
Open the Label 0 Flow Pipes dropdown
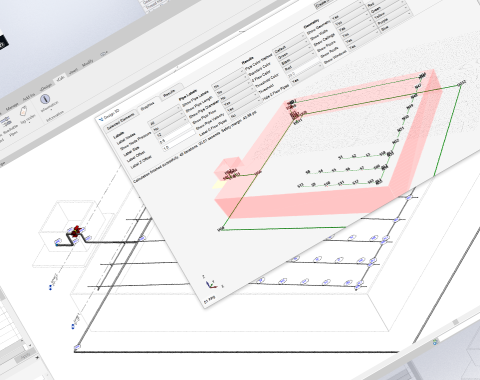pos(247,108)
